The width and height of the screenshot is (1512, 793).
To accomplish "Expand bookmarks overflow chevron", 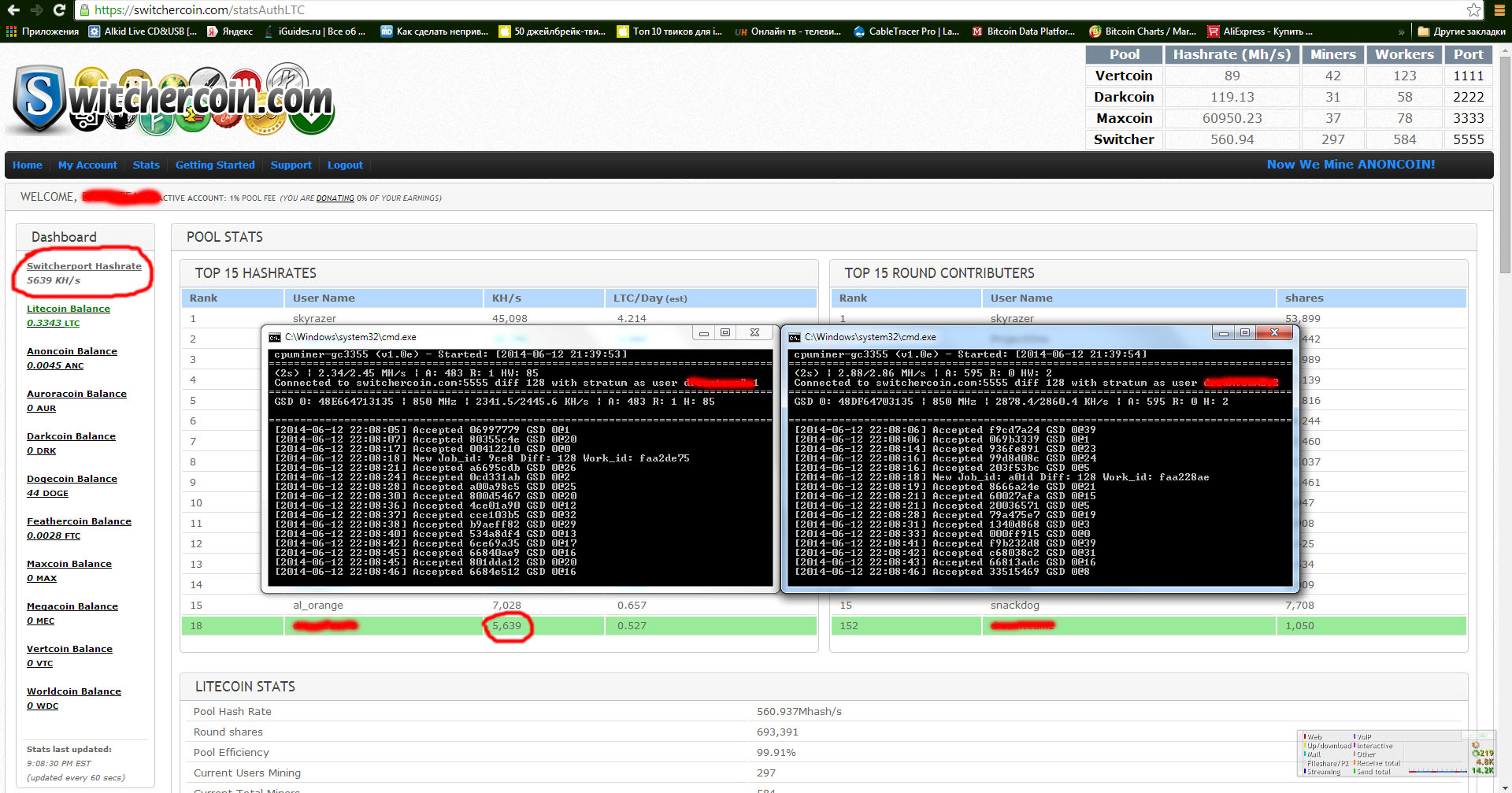I will pyautogui.click(x=1401, y=31).
